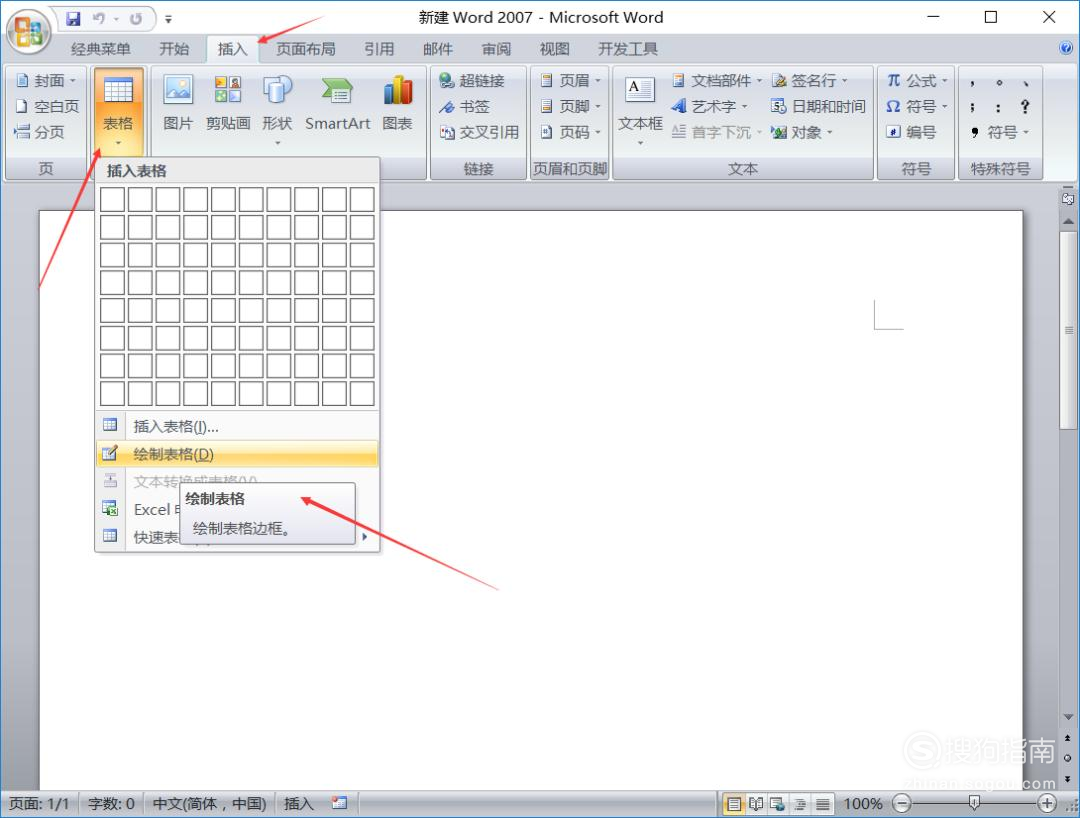Viewport: 1080px width, 818px height.
Task: Insert the semicolon special symbol
Action: click(x=972, y=106)
